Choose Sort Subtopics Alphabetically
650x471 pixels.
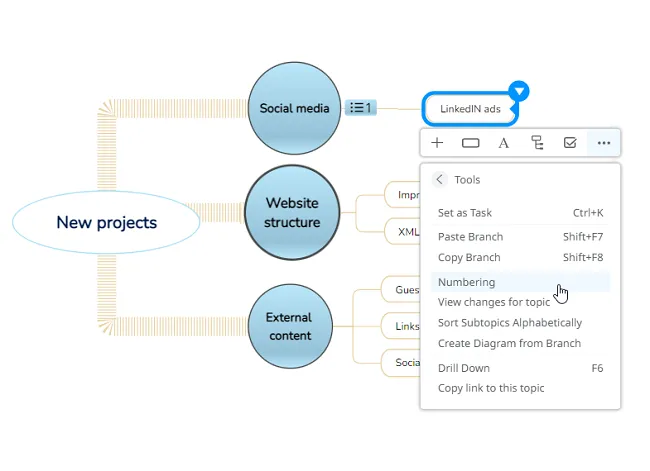coord(509,323)
